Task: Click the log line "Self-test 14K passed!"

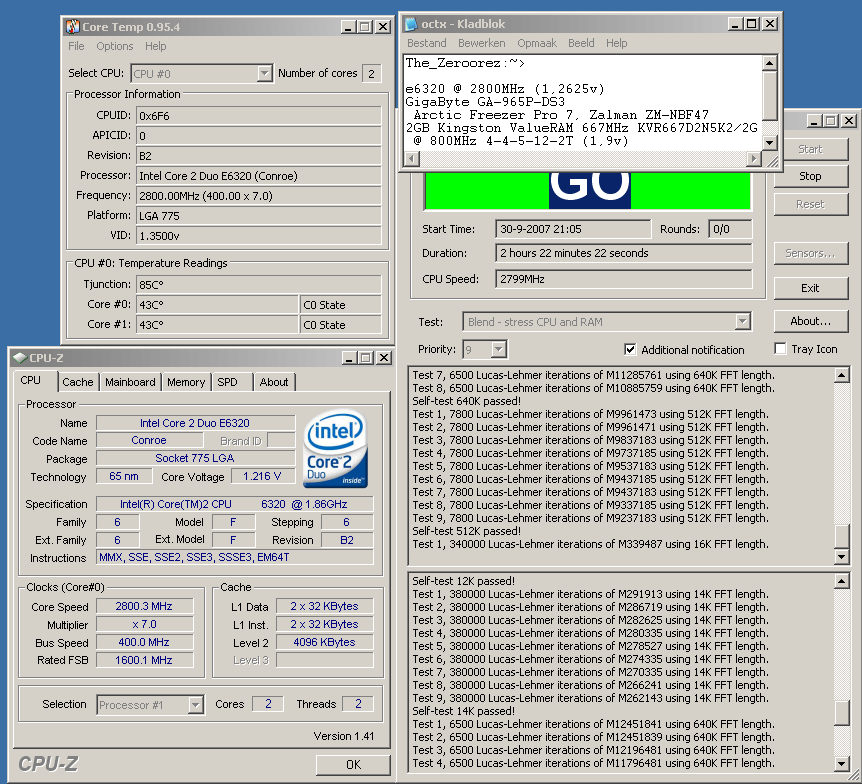Action: click(x=463, y=711)
